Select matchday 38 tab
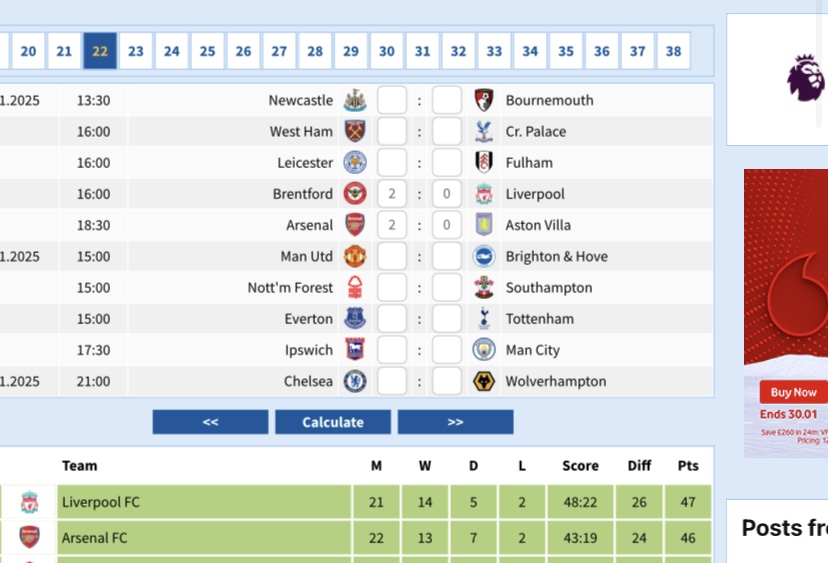 tap(673, 51)
